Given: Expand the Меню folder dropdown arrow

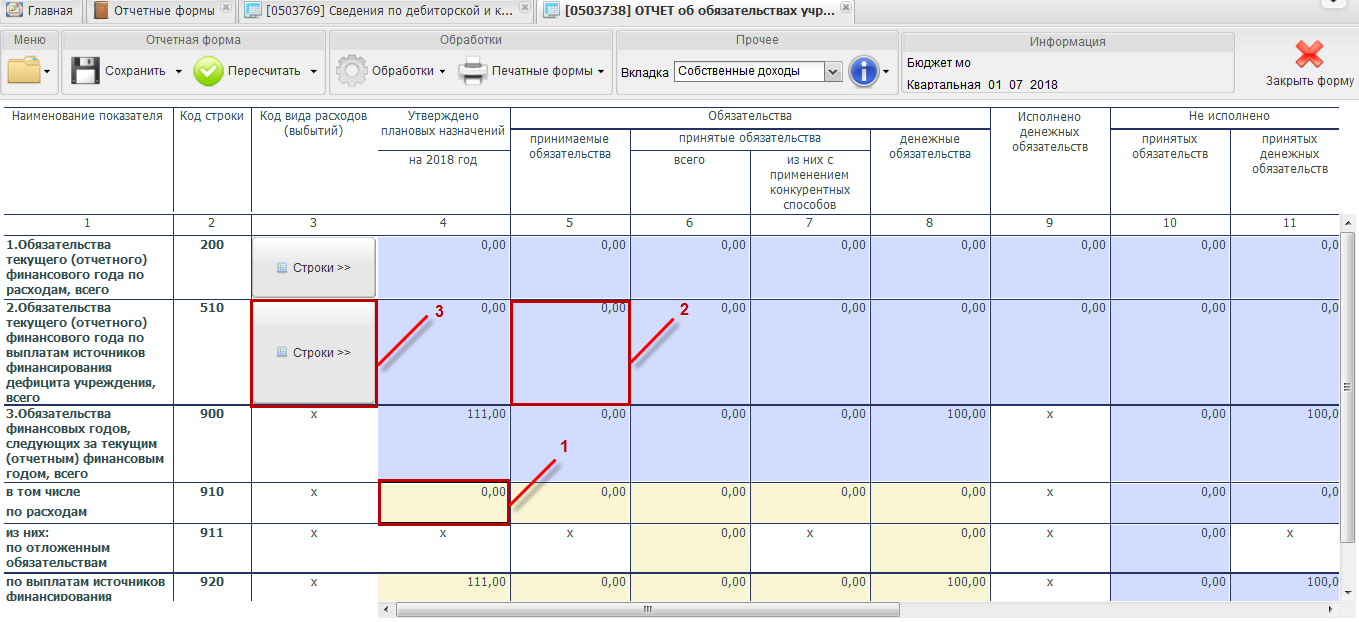Looking at the screenshot, I should (x=48, y=72).
